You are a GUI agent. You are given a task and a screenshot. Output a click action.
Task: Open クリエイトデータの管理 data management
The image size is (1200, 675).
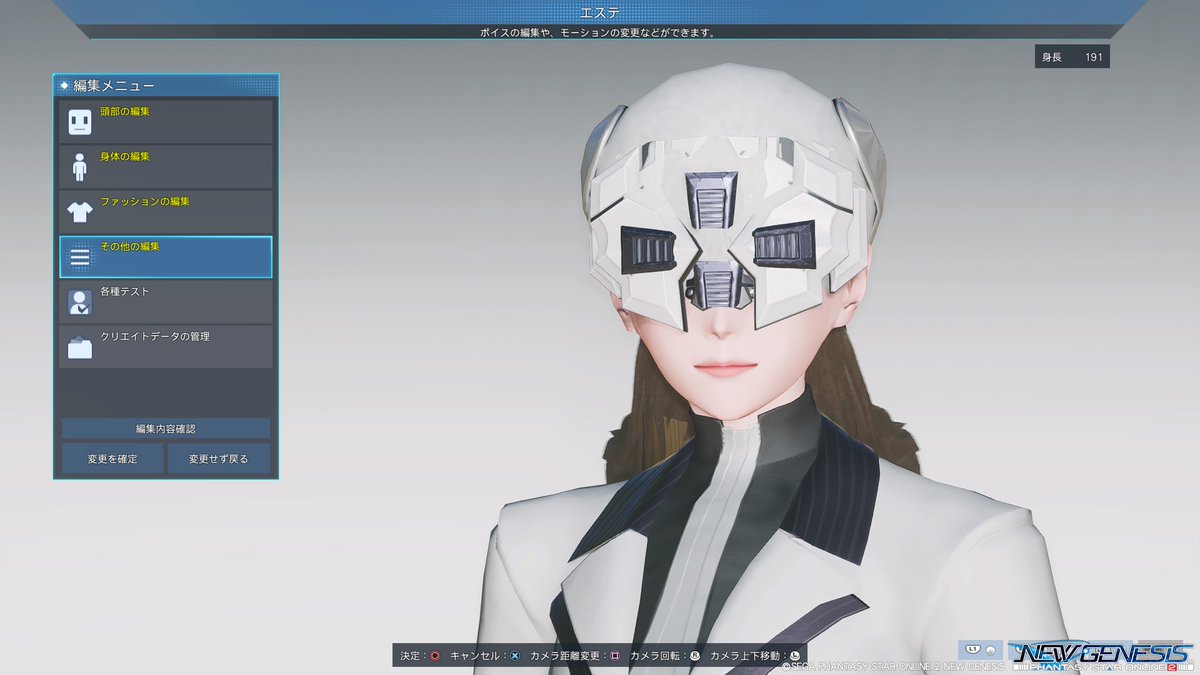click(166, 347)
